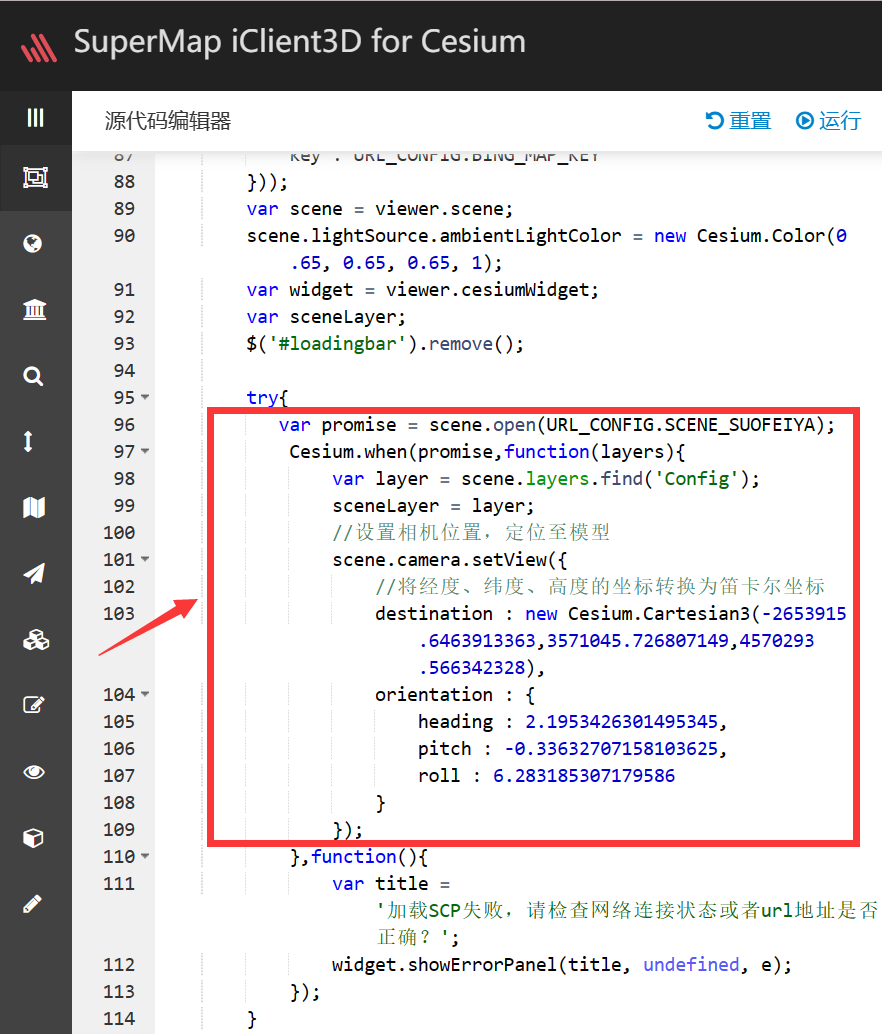Open the pencil draw icon in sidebar
The width and height of the screenshot is (882, 1034).
click(x=32, y=903)
